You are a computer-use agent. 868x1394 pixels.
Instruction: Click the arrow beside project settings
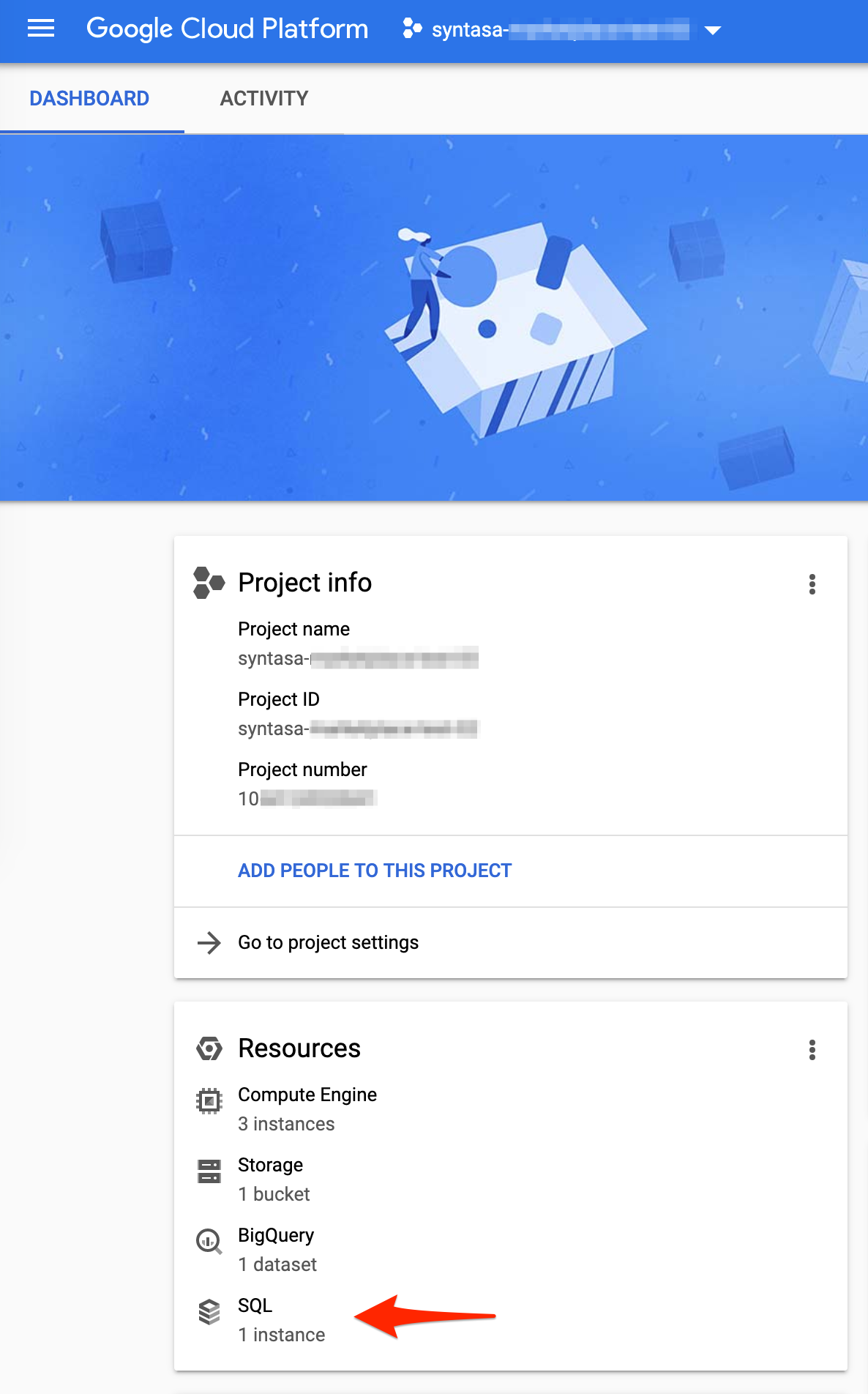209,943
